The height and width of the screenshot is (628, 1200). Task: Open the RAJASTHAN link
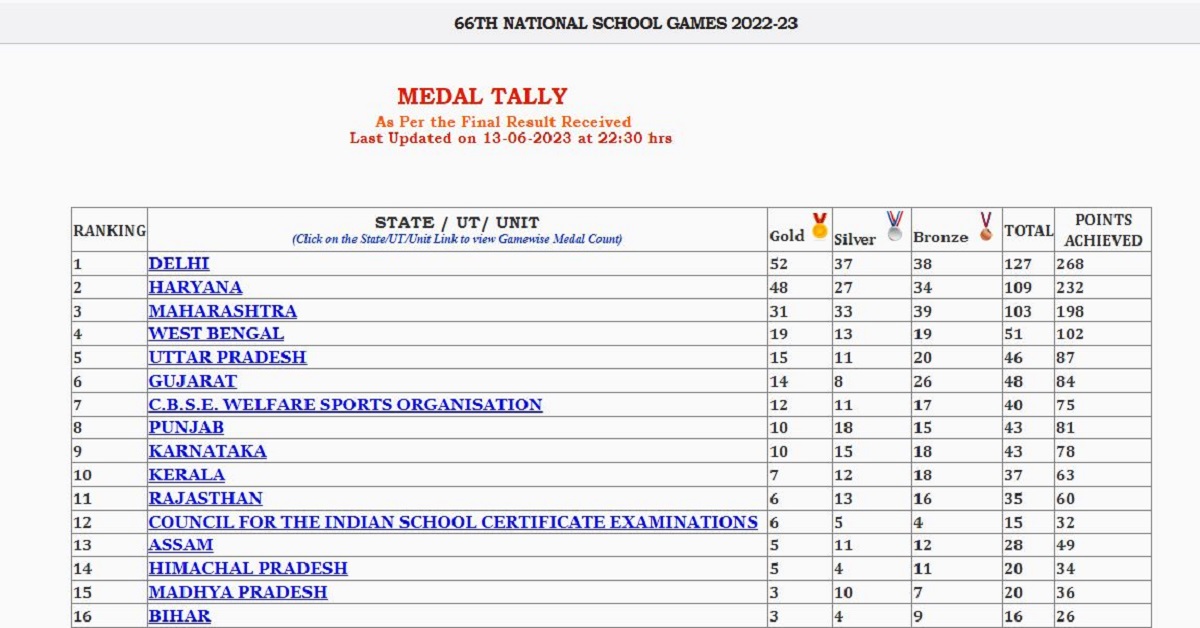pos(205,498)
